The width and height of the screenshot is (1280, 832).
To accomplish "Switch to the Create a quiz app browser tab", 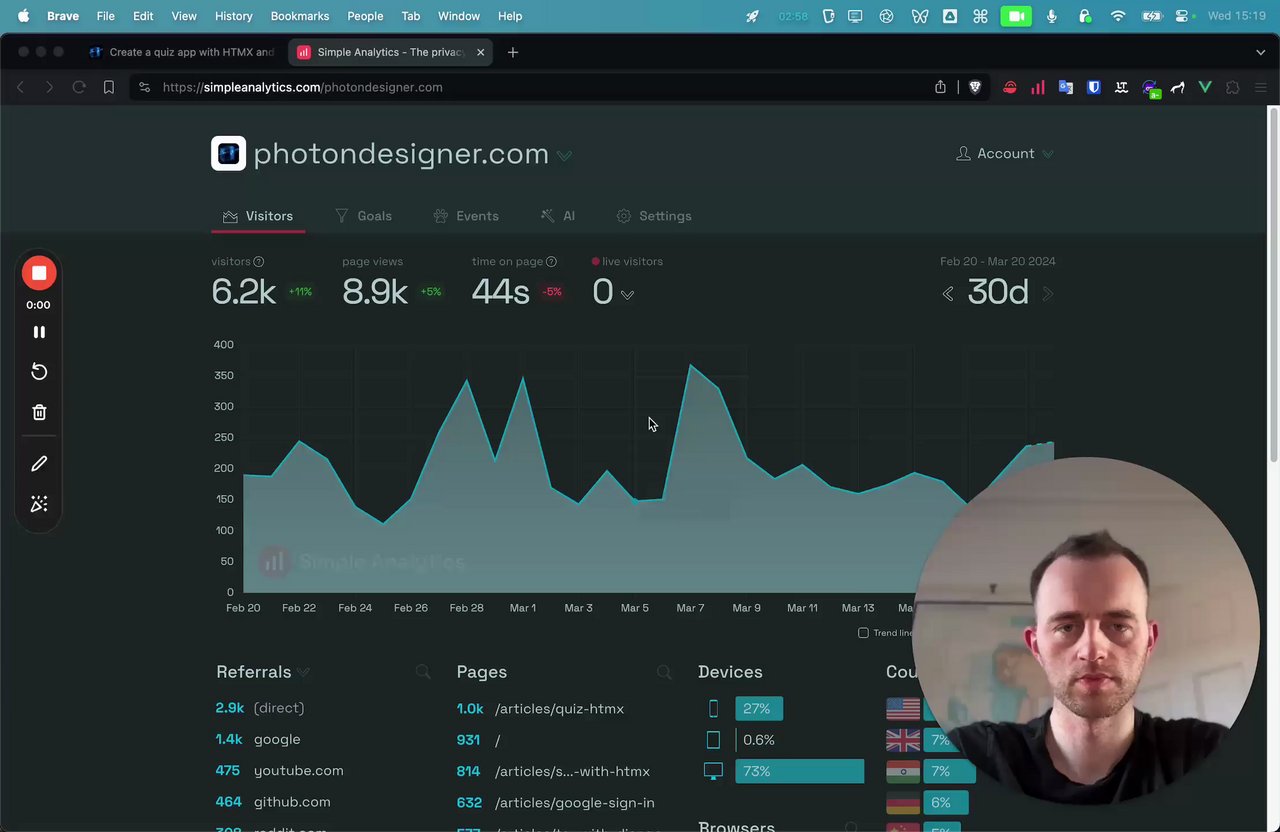I will point(182,52).
